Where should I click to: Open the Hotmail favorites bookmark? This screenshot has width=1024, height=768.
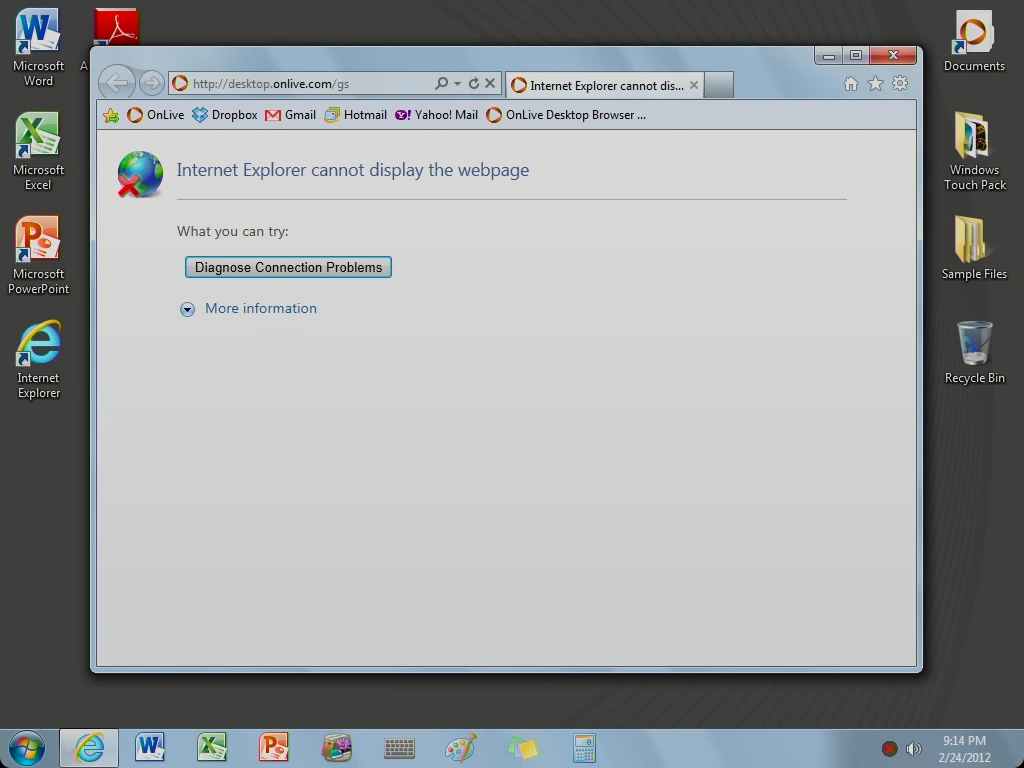355,115
